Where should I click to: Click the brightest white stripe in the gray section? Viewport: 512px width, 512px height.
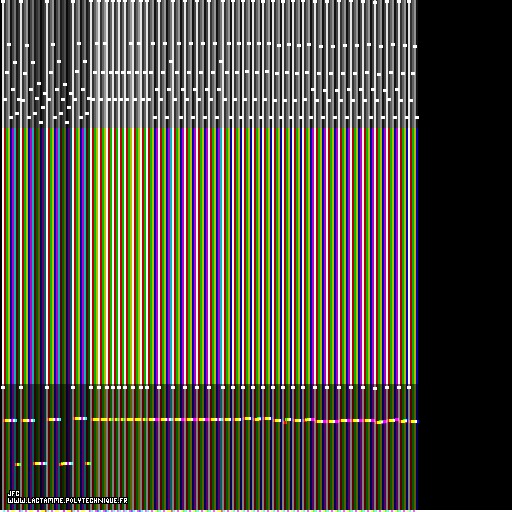(105, 64)
